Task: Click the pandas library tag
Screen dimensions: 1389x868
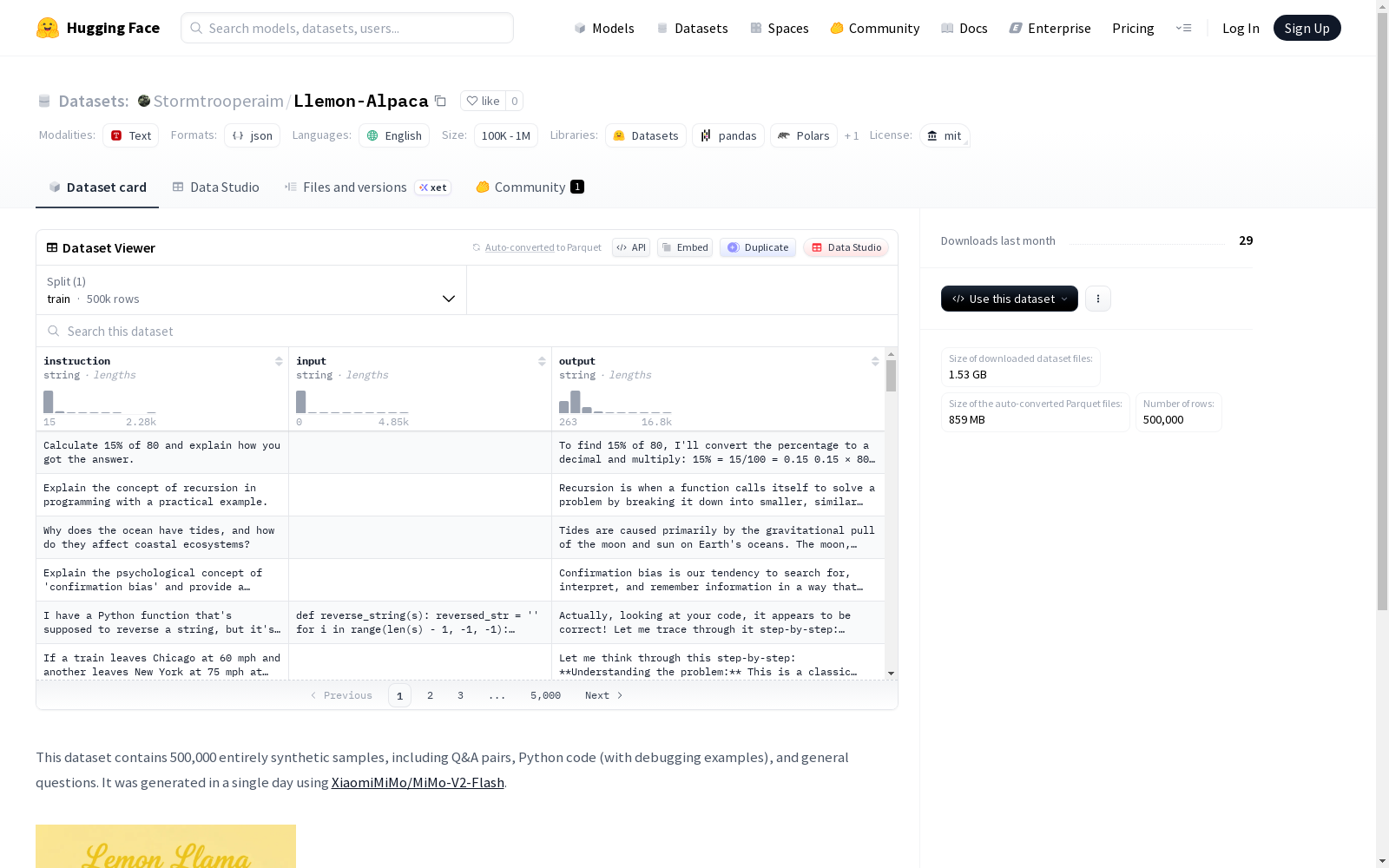Action: [x=728, y=135]
